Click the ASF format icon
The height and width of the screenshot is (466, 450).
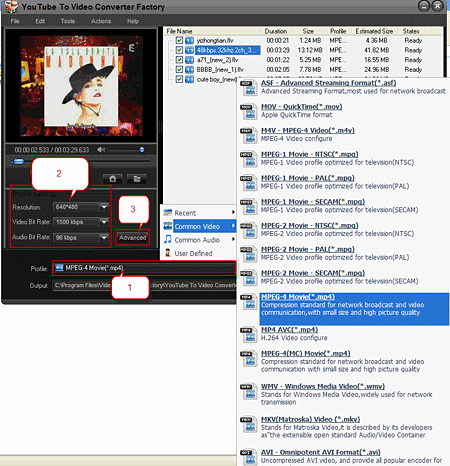[x=249, y=88]
